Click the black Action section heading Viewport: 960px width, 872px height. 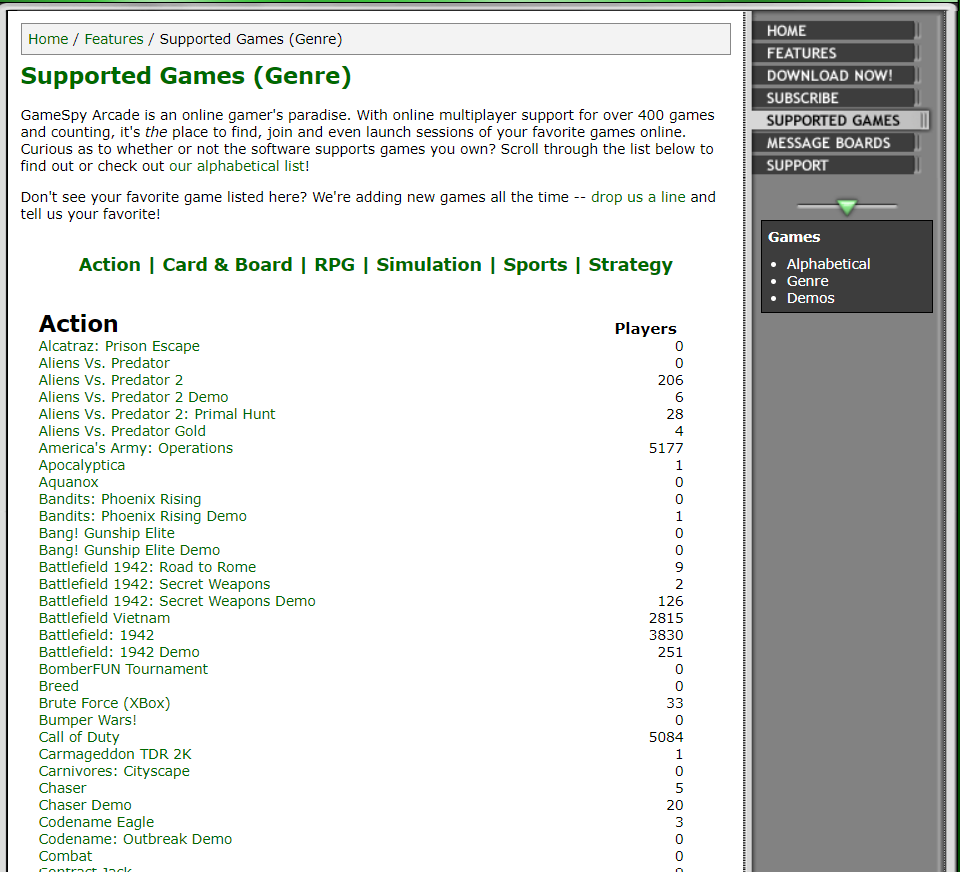[78, 324]
